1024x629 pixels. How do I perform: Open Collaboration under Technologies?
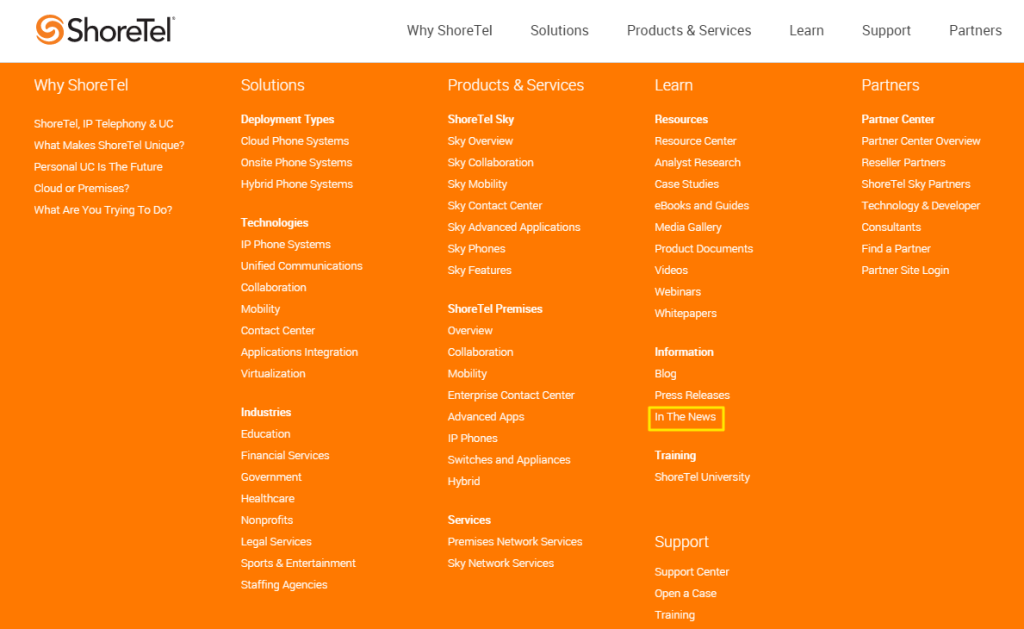pyautogui.click(x=274, y=287)
